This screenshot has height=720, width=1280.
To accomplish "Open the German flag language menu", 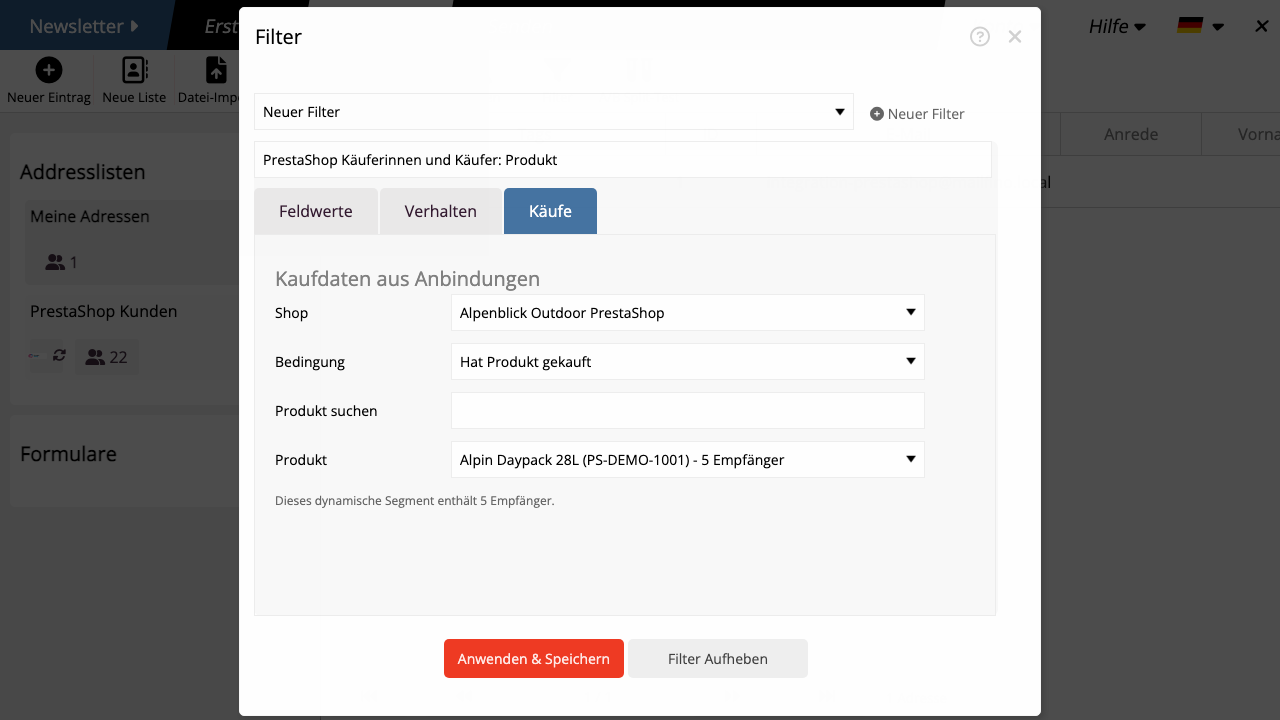I will 1200,26.
